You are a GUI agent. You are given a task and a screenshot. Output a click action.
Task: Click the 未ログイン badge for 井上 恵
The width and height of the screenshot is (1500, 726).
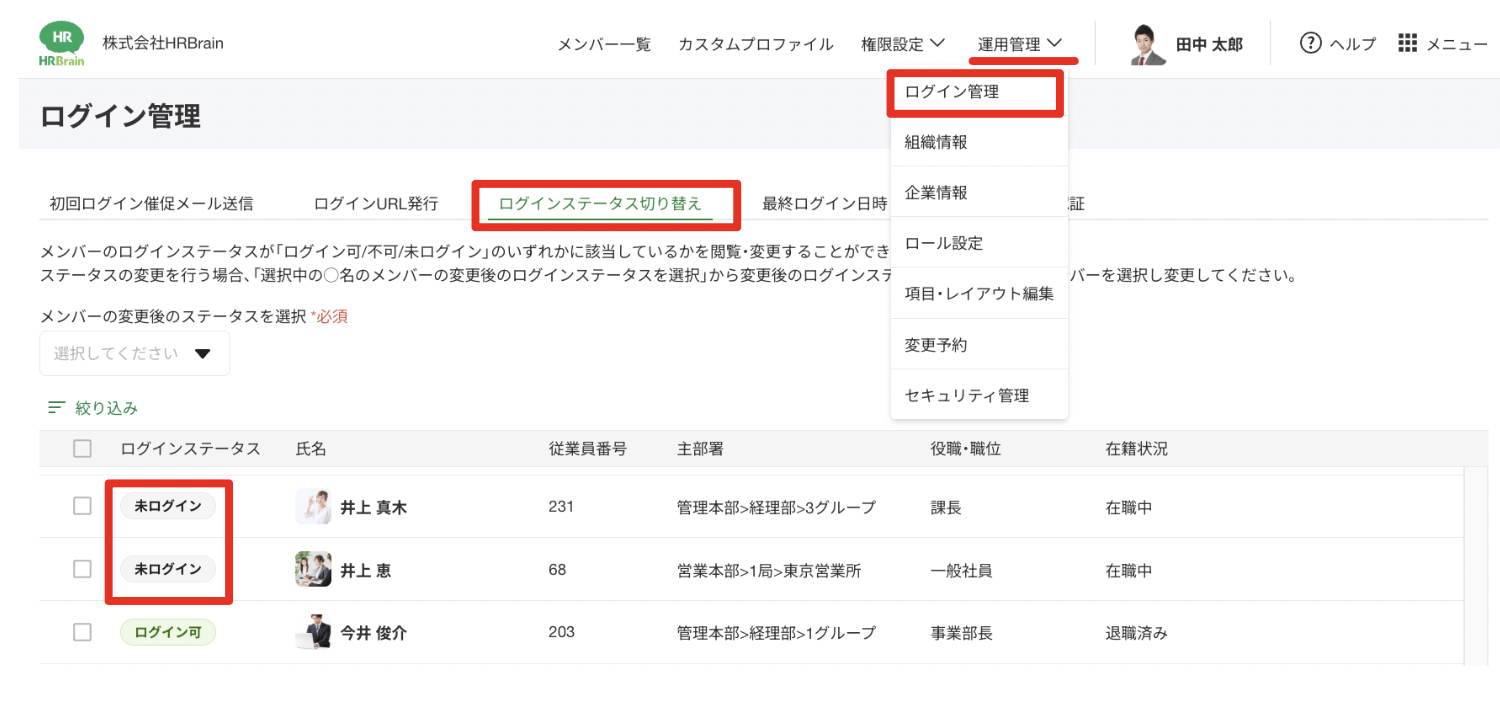click(168, 569)
